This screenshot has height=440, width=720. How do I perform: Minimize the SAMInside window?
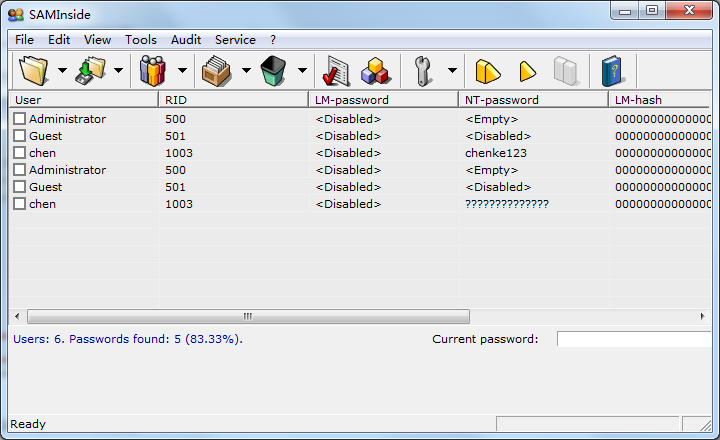pyautogui.click(x=624, y=11)
